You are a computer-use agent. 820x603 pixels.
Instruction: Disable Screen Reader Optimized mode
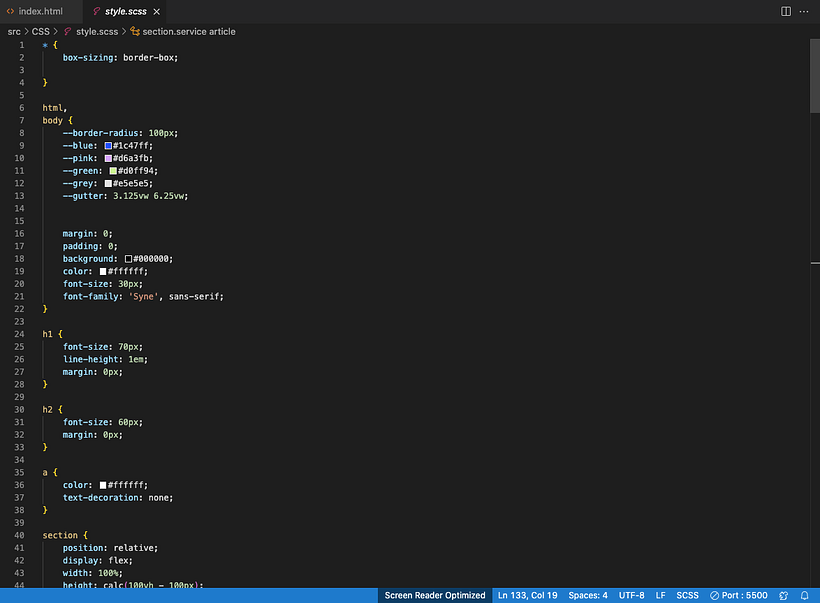tap(435, 594)
